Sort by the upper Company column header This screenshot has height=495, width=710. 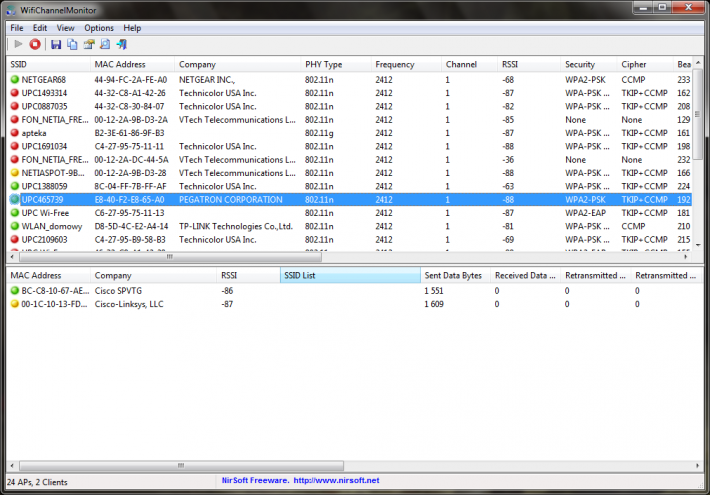(238, 64)
